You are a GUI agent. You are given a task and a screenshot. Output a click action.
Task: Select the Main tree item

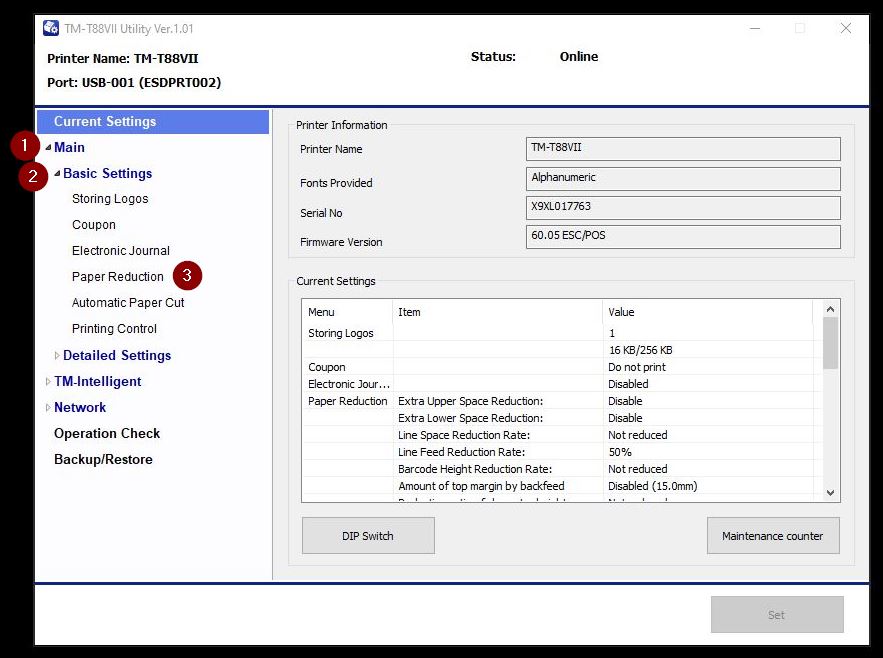pyautogui.click(x=69, y=148)
